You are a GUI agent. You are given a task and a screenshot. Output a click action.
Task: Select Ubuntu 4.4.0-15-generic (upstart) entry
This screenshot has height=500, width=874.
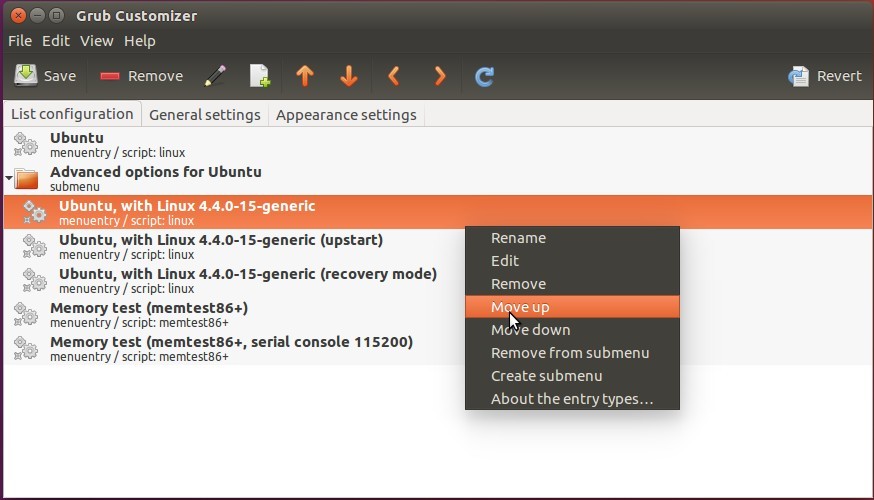pos(438,246)
